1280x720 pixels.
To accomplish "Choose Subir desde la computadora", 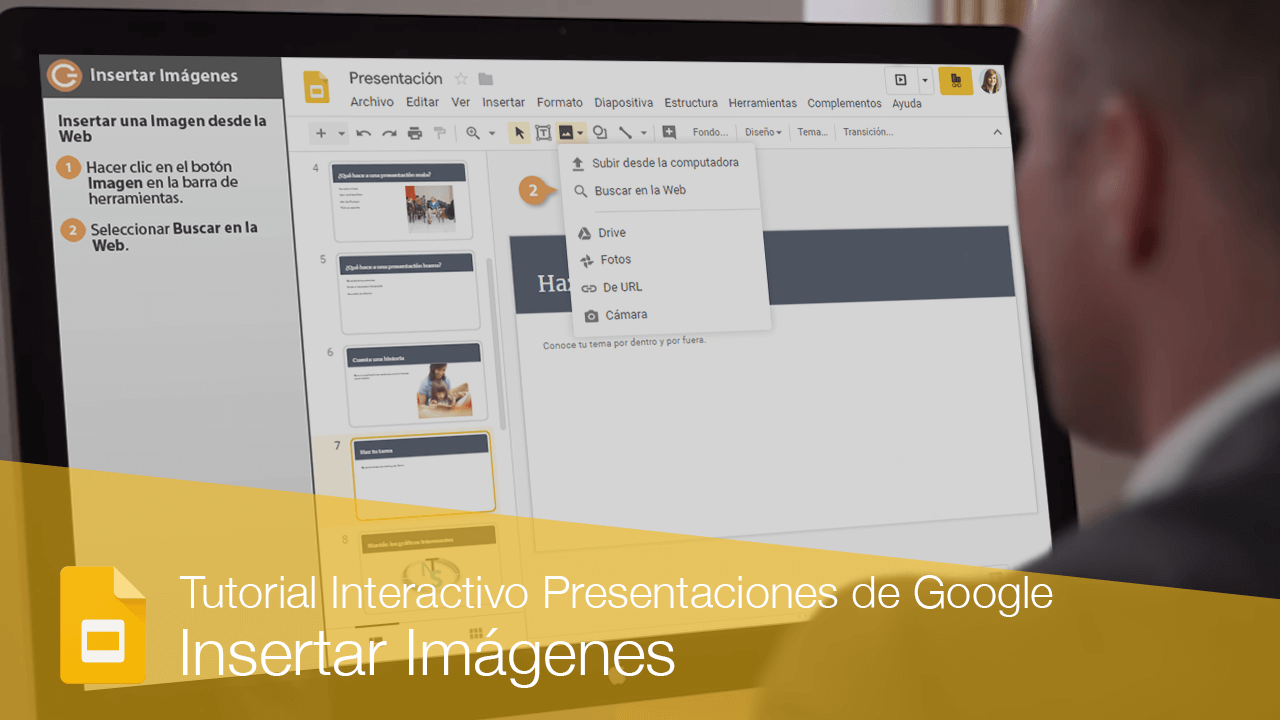I will pos(658,163).
